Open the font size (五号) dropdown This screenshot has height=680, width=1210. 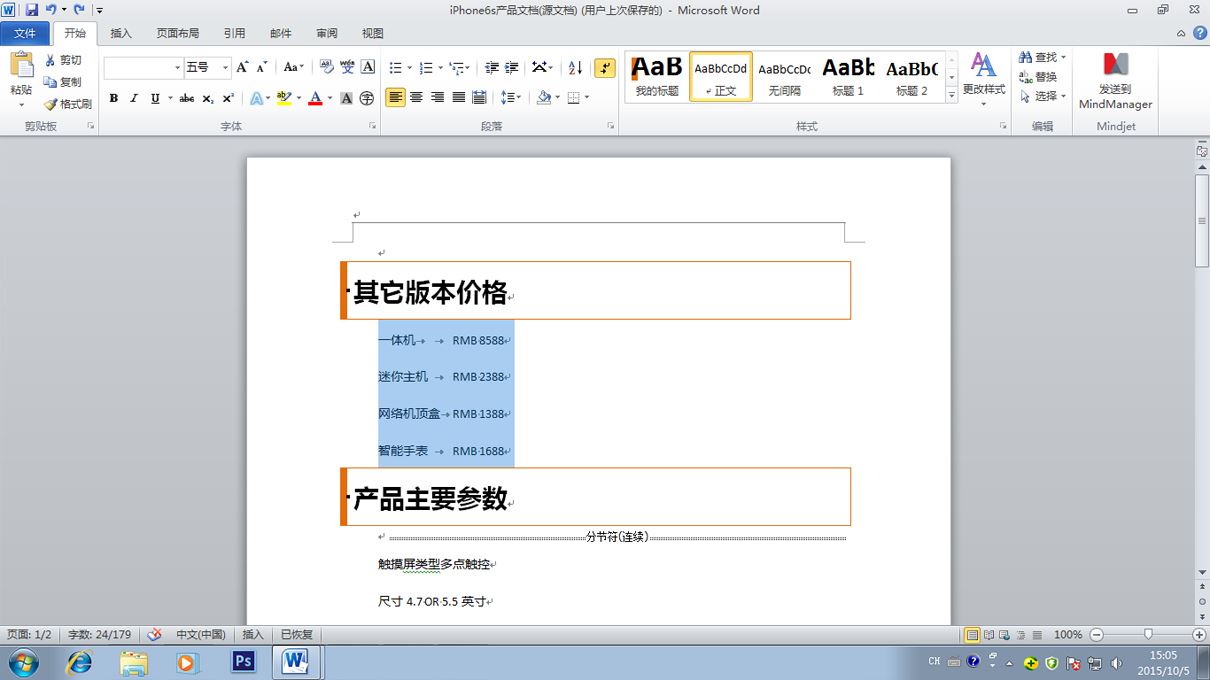coord(225,67)
